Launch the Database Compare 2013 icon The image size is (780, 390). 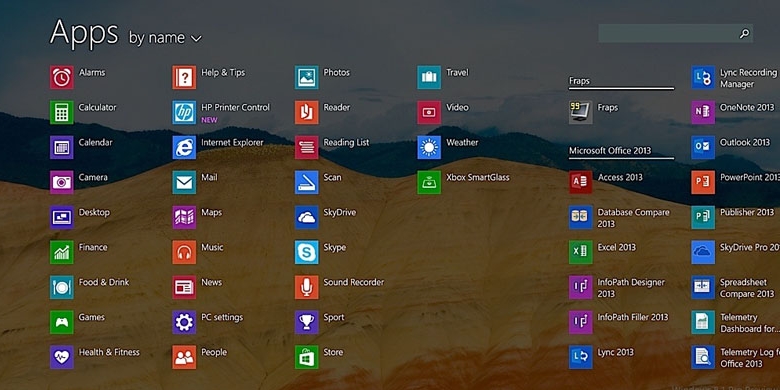pos(581,217)
